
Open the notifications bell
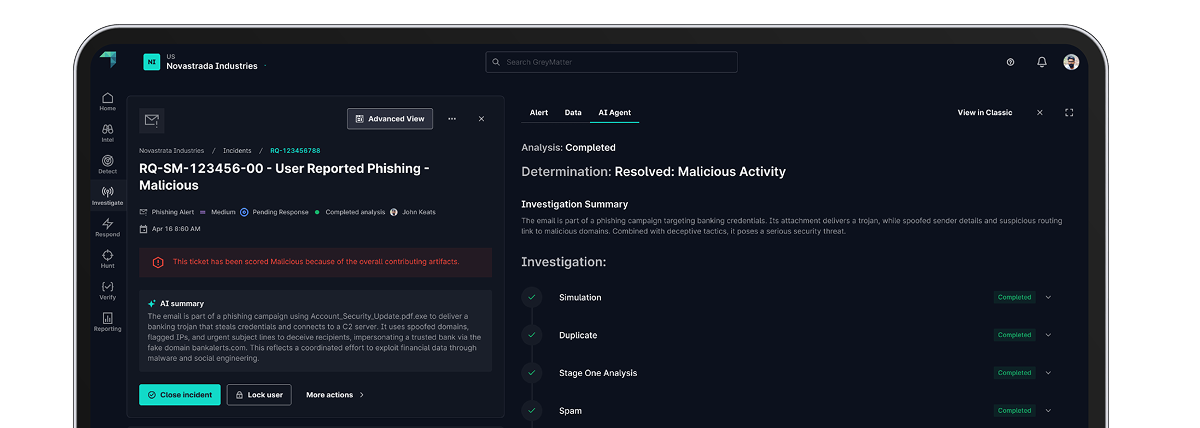[1041, 62]
